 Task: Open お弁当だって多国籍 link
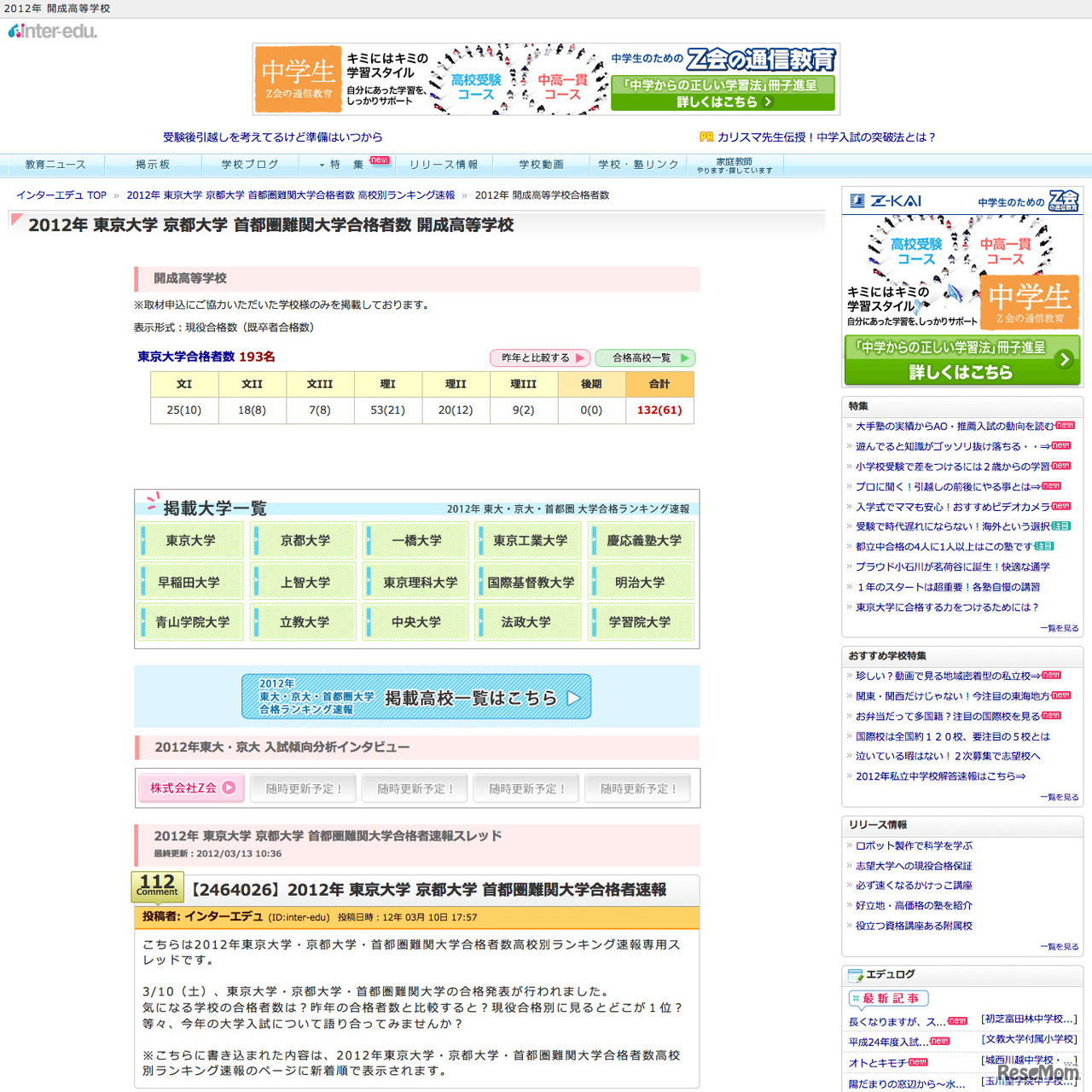tap(948, 717)
